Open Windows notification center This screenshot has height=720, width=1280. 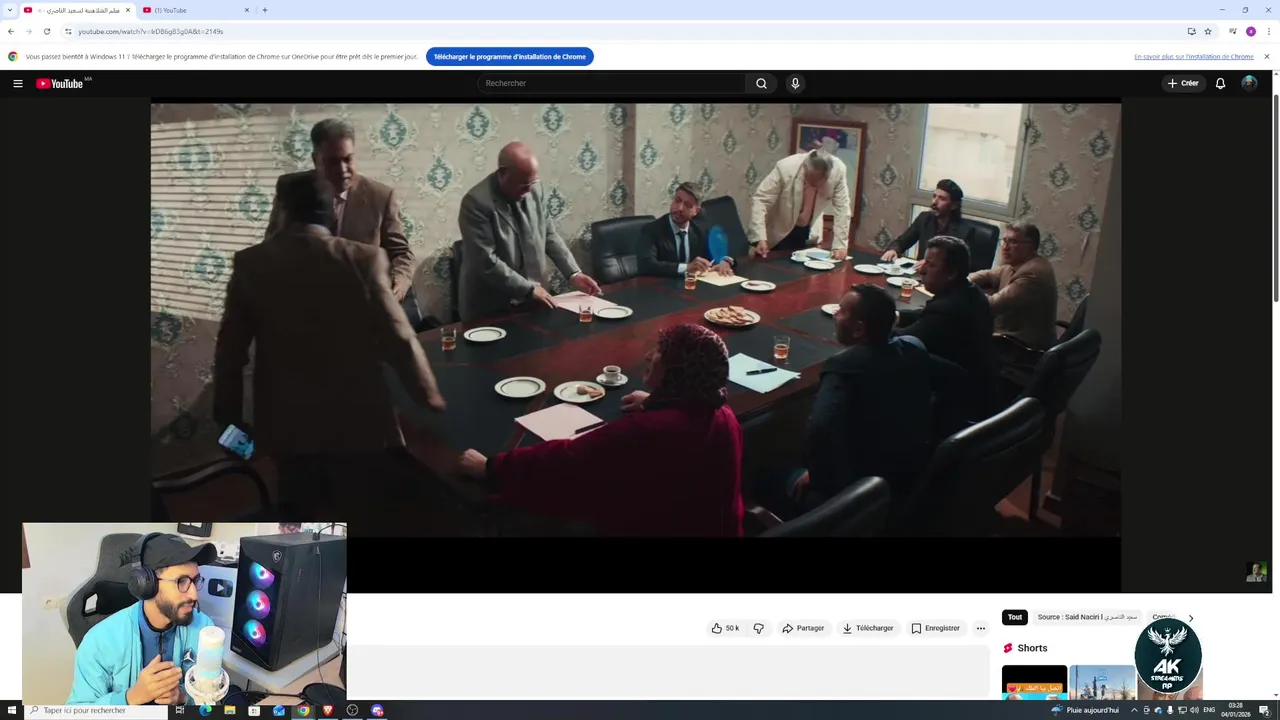pos(1265,710)
